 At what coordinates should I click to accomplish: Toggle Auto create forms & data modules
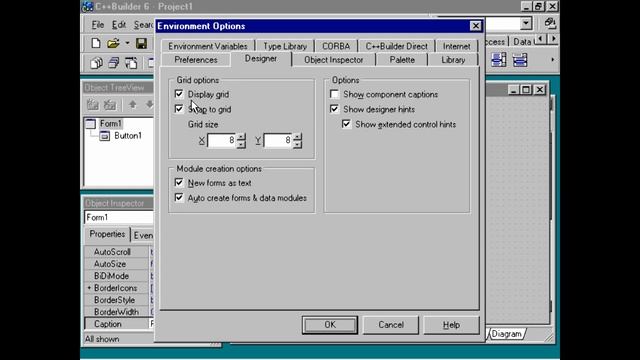coord(179,198)
